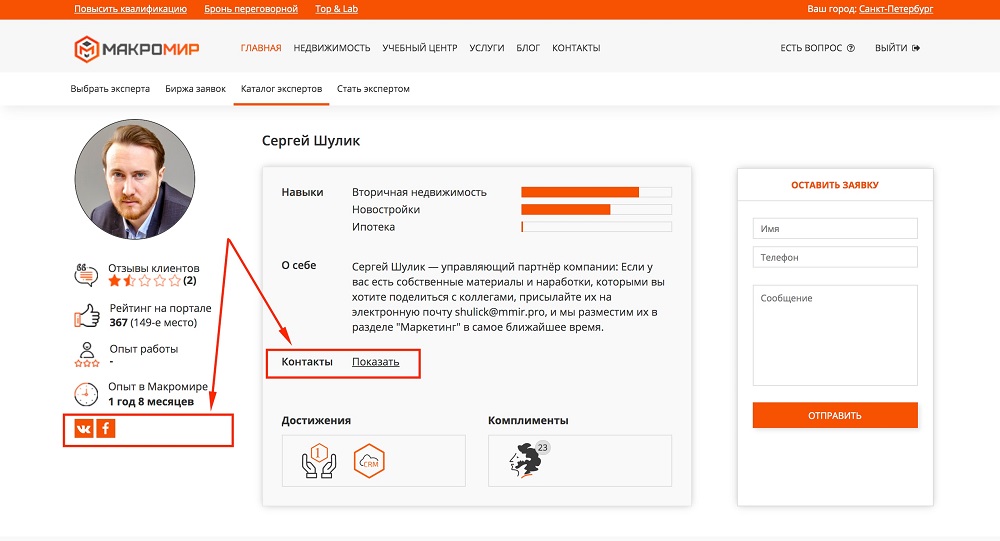This screenshot has height=541, width=1000.
Task: Click the clock icon for Makromir experience
Action: pyautogui.click(x=86, y=394)
